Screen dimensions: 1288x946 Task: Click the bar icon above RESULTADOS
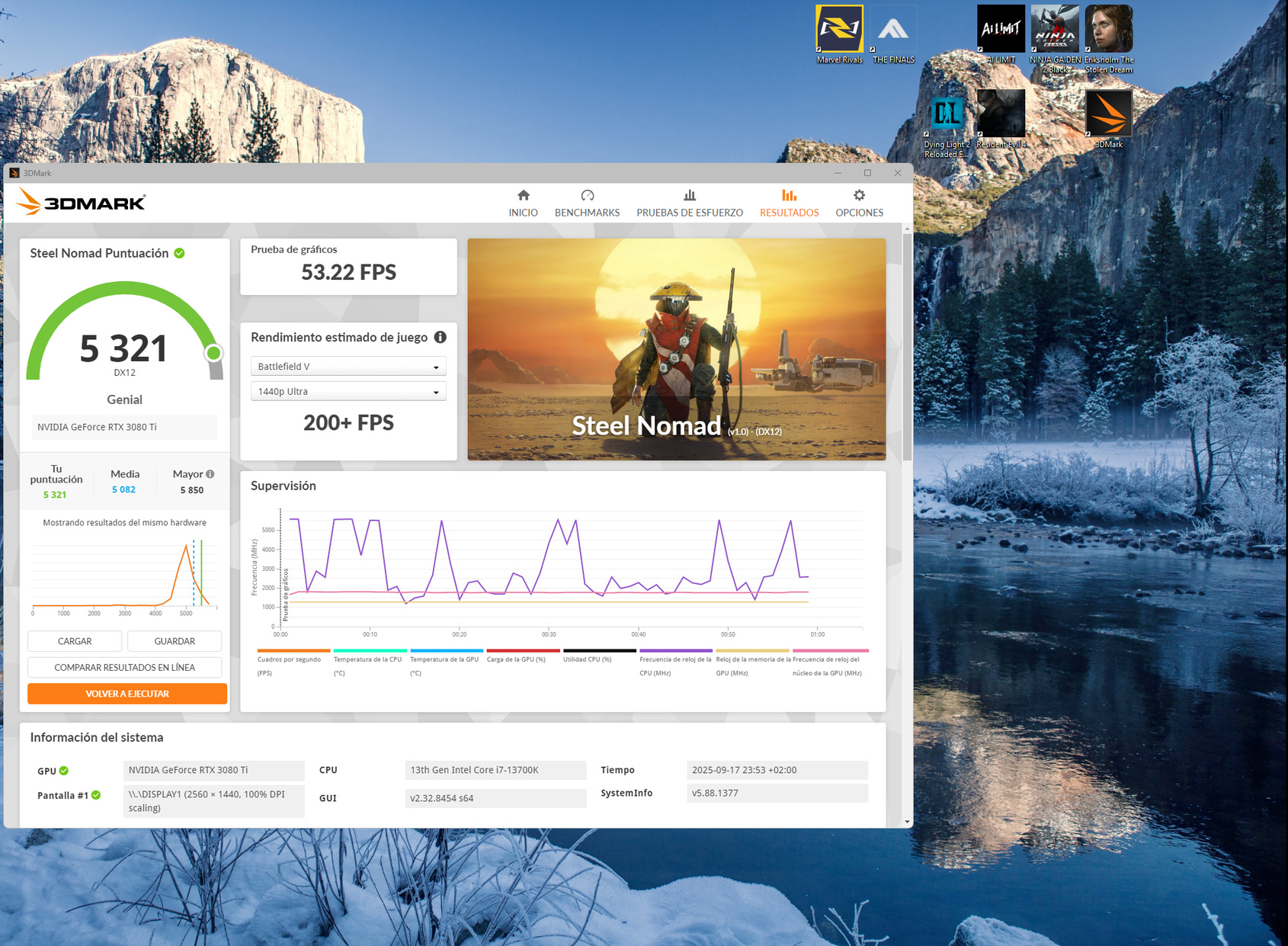789,195
